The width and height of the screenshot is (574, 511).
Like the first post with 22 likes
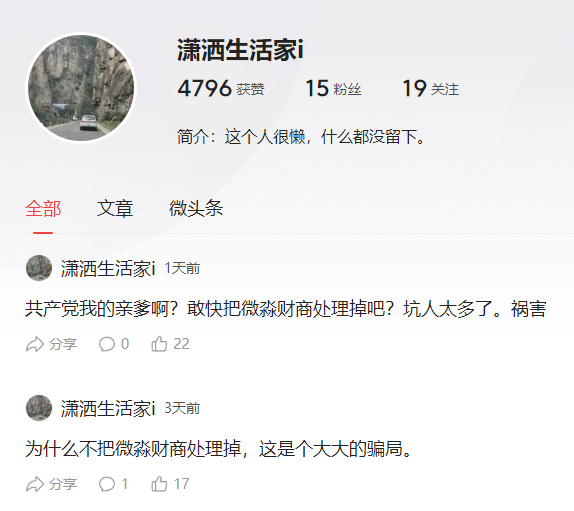coord(159,344)
